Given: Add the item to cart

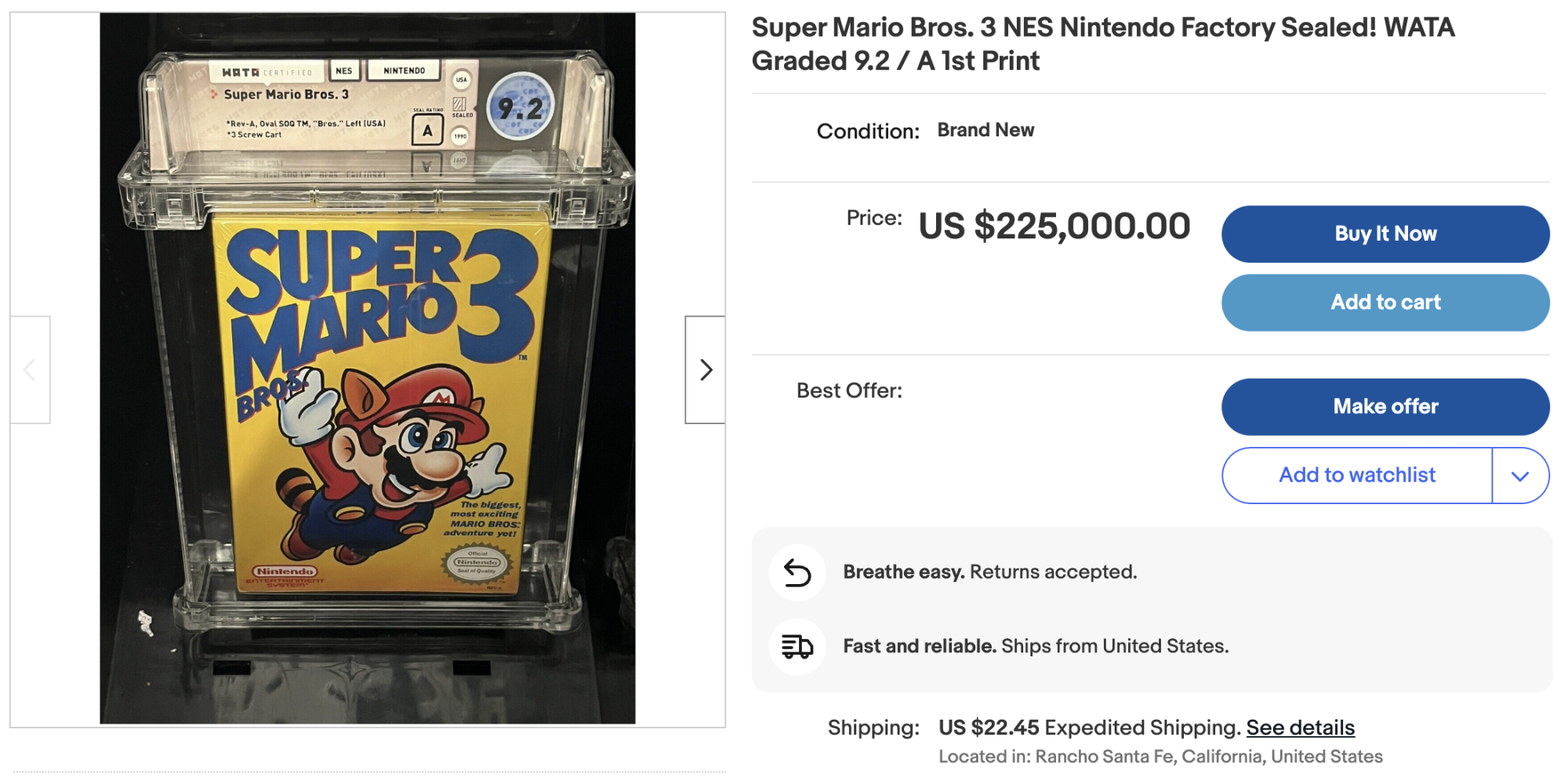Looking at the screenshot, I should (x=1385, y=303).
